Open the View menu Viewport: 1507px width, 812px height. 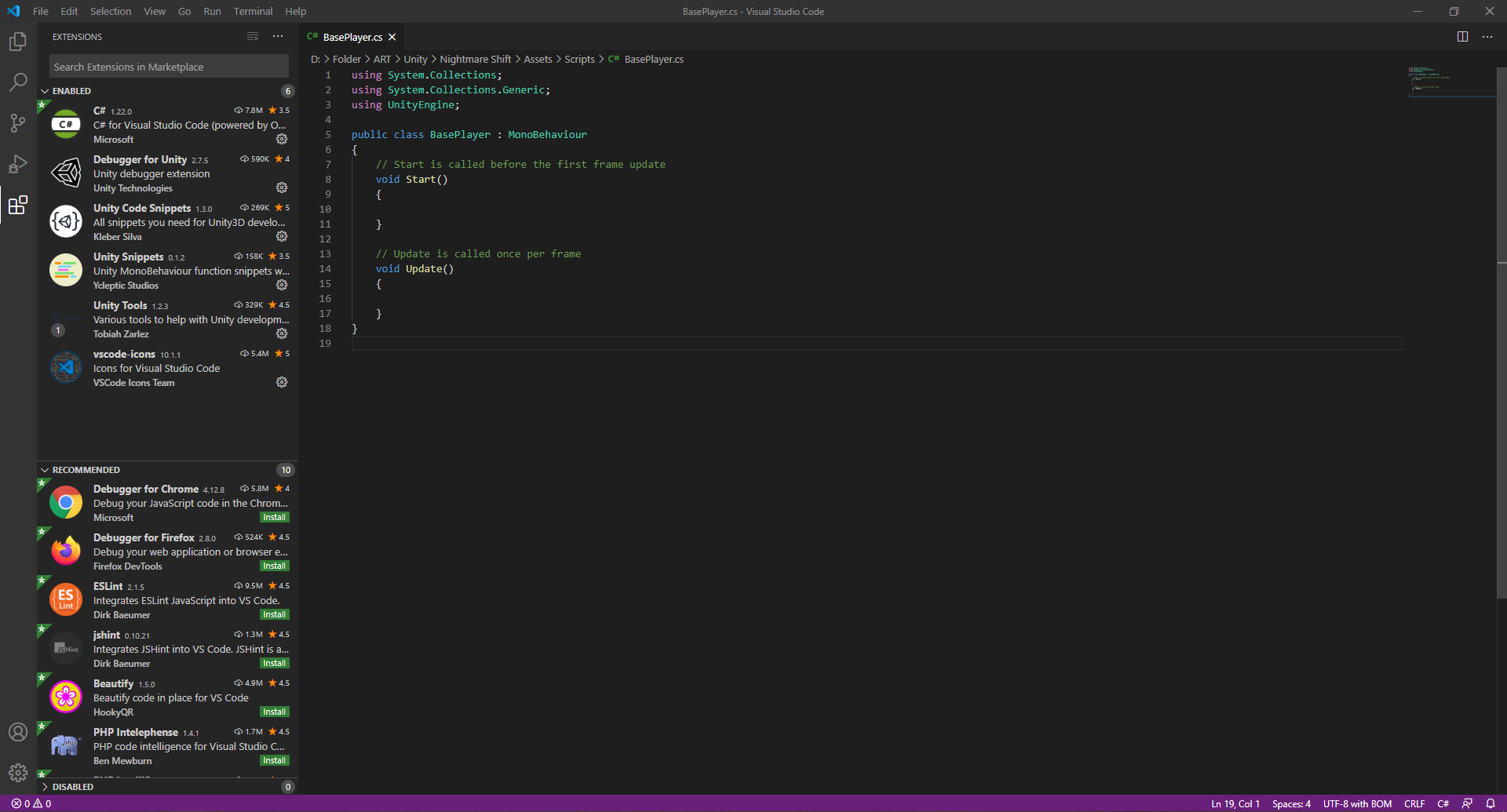coord(155,11)
